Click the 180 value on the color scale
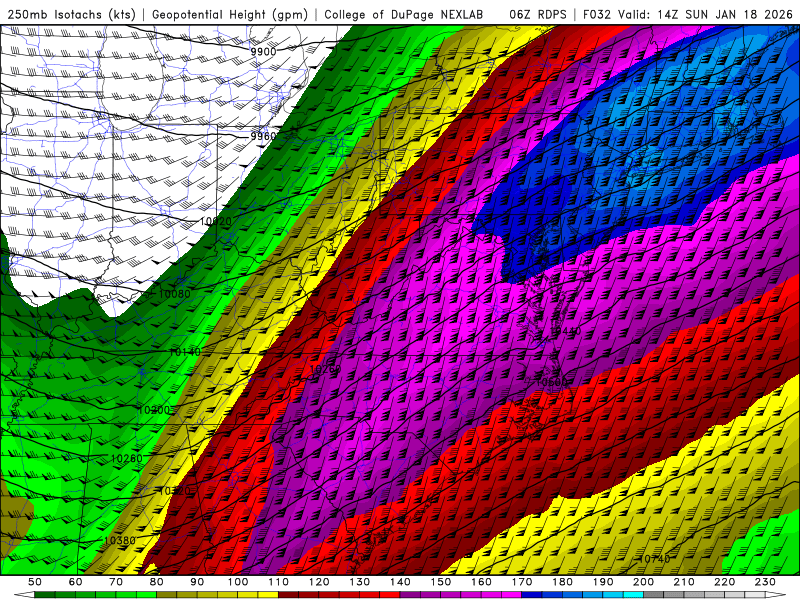 pyautogui.click(x=562, y=582)
